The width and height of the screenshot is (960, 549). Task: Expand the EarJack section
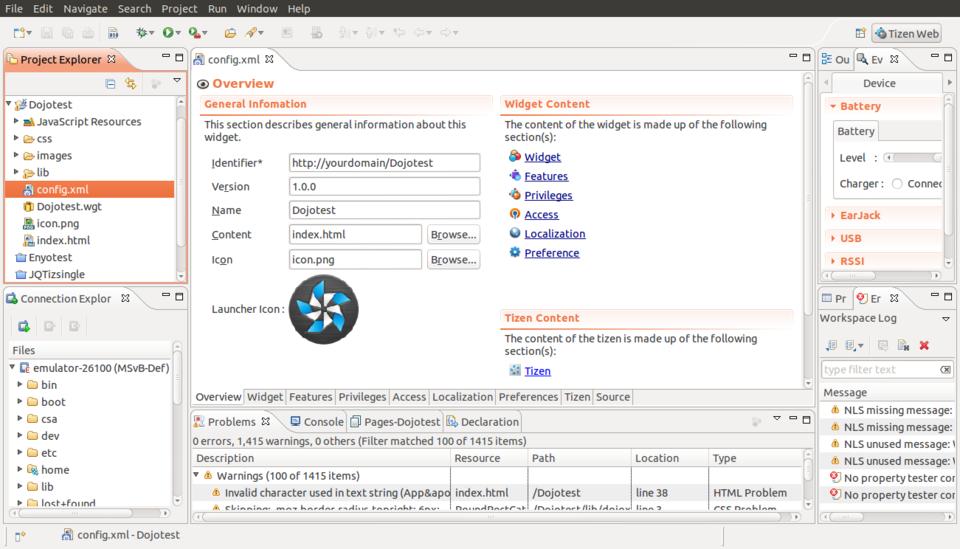[832, 215]
